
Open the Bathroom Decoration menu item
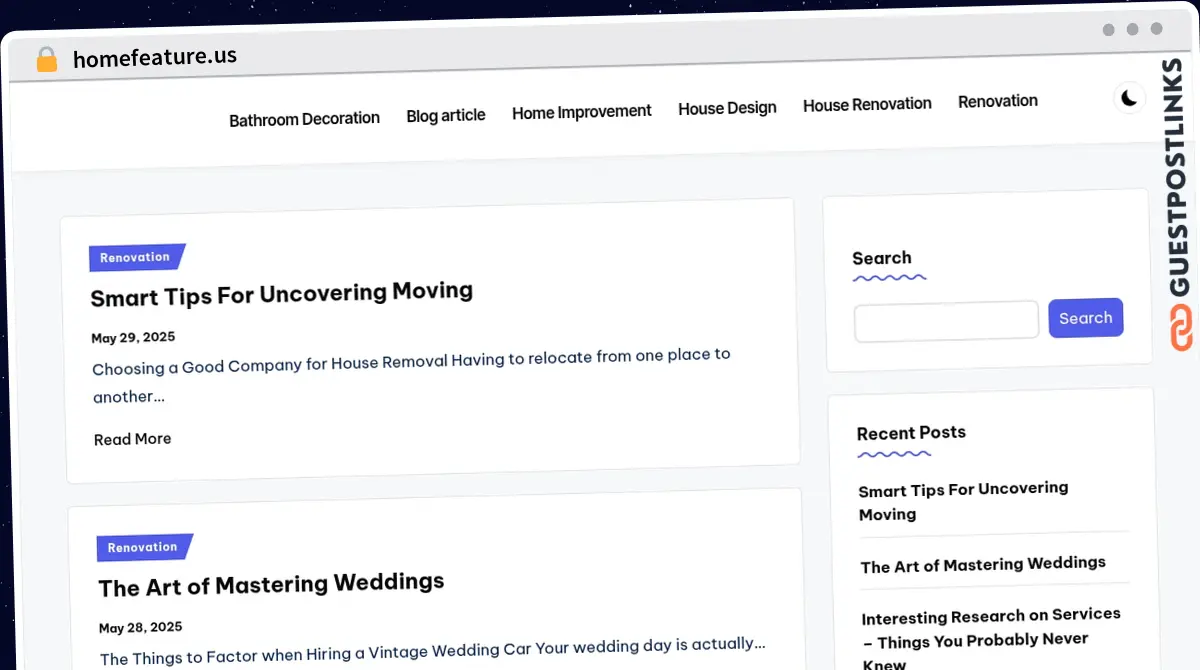304,119
